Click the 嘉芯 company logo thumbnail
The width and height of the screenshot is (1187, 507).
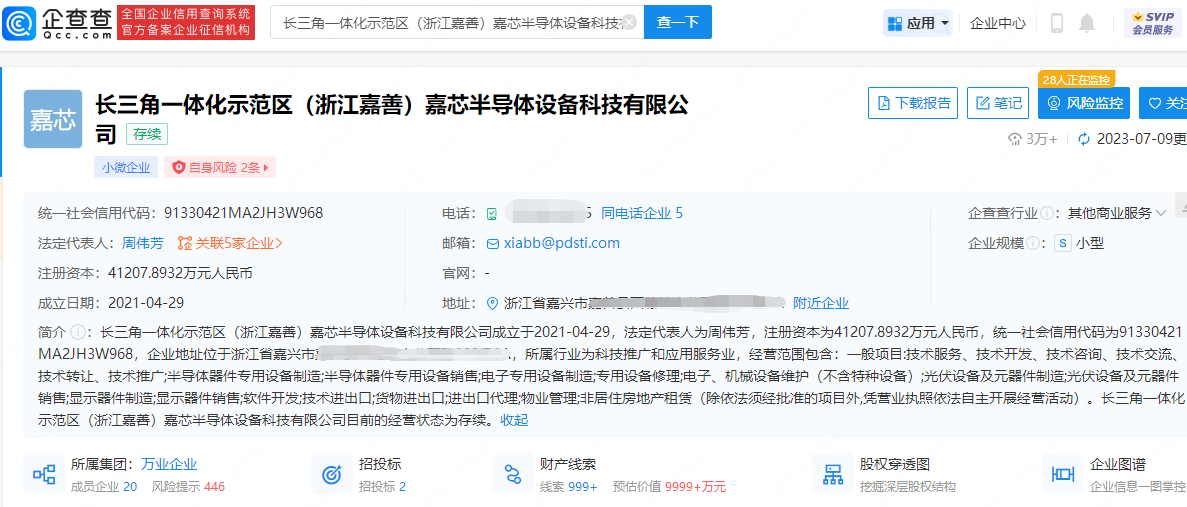point(53,119)
